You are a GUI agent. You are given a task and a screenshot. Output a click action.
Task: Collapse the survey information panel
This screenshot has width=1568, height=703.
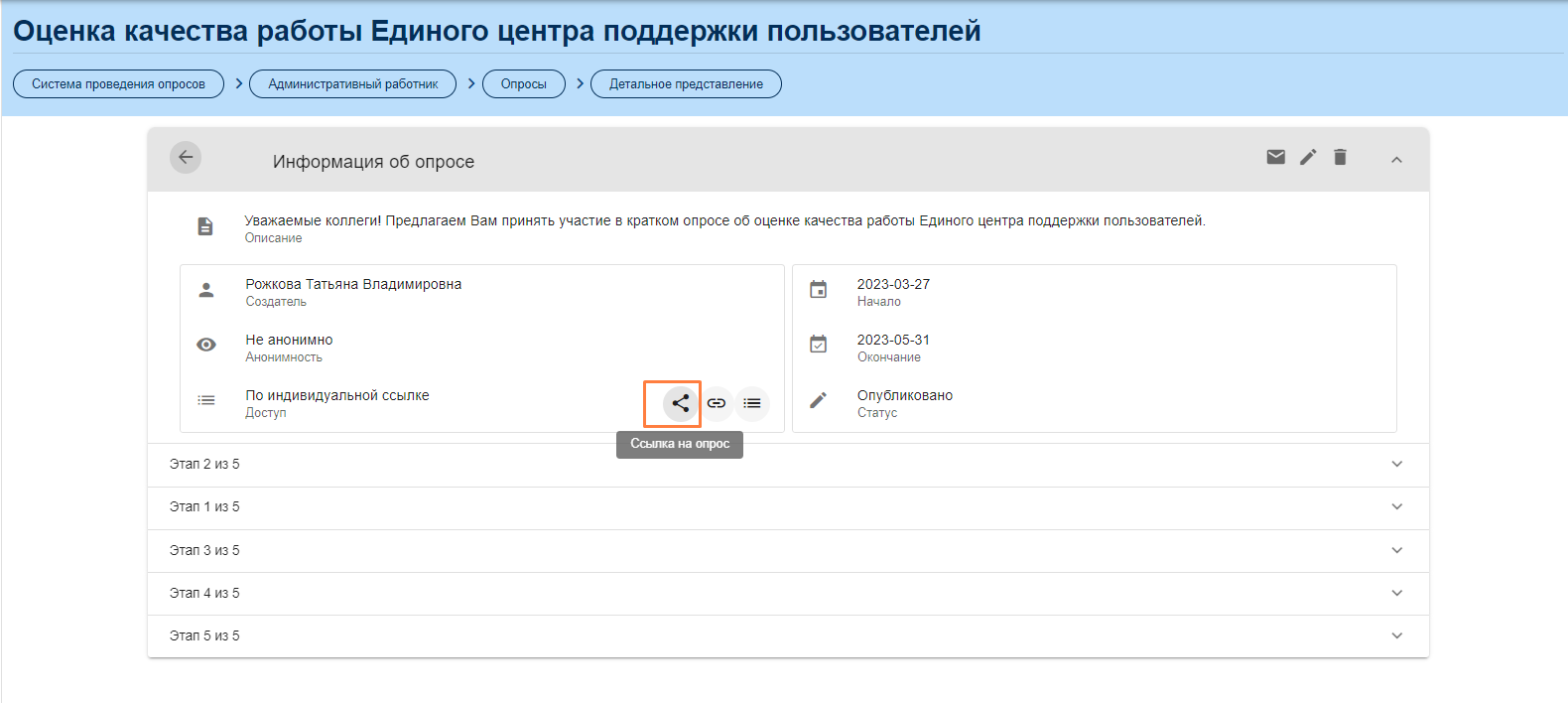(1396, 159)
